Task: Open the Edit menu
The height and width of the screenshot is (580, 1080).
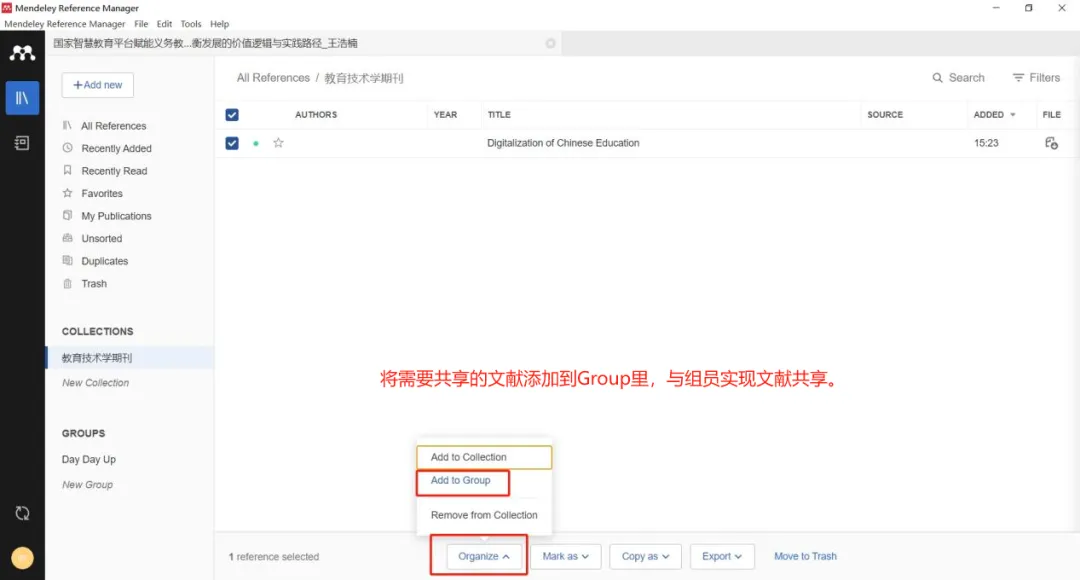Action: point(164,24)
